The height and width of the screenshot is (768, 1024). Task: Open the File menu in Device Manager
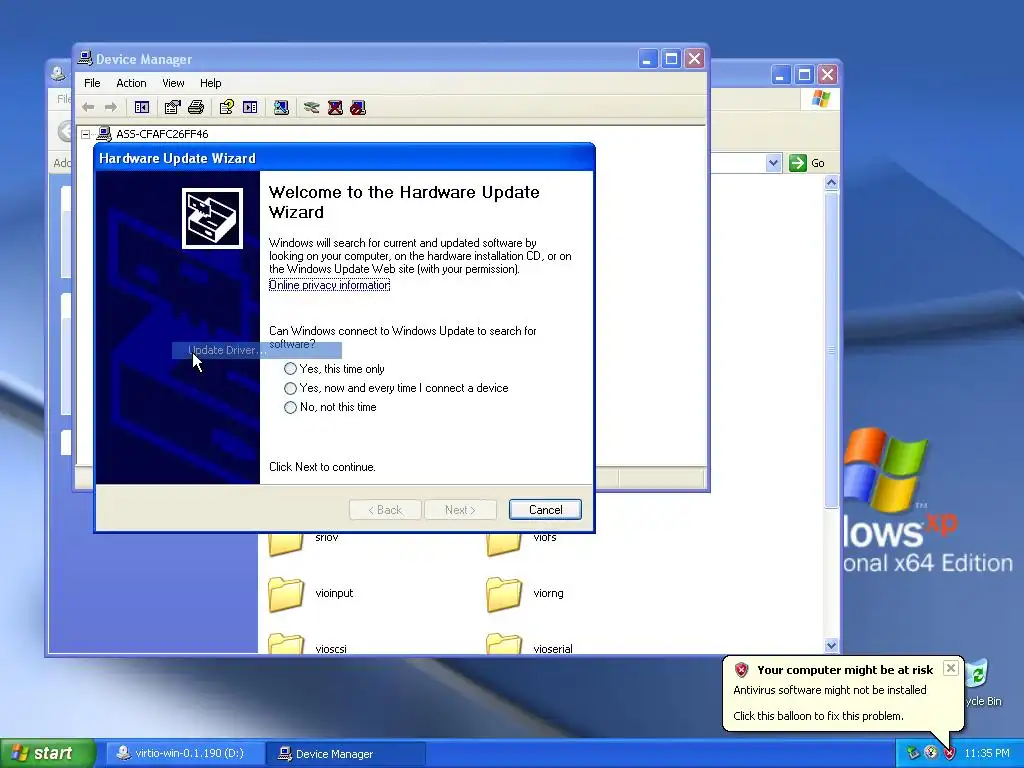point(92,83)
